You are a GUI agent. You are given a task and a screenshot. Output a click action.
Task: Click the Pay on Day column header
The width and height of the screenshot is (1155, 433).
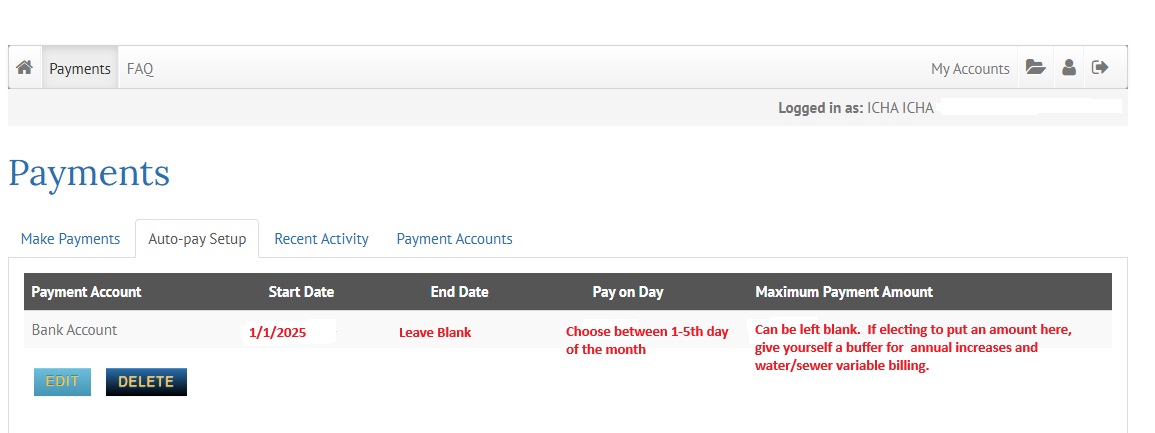pyautogui.click(x=628, y=292)
